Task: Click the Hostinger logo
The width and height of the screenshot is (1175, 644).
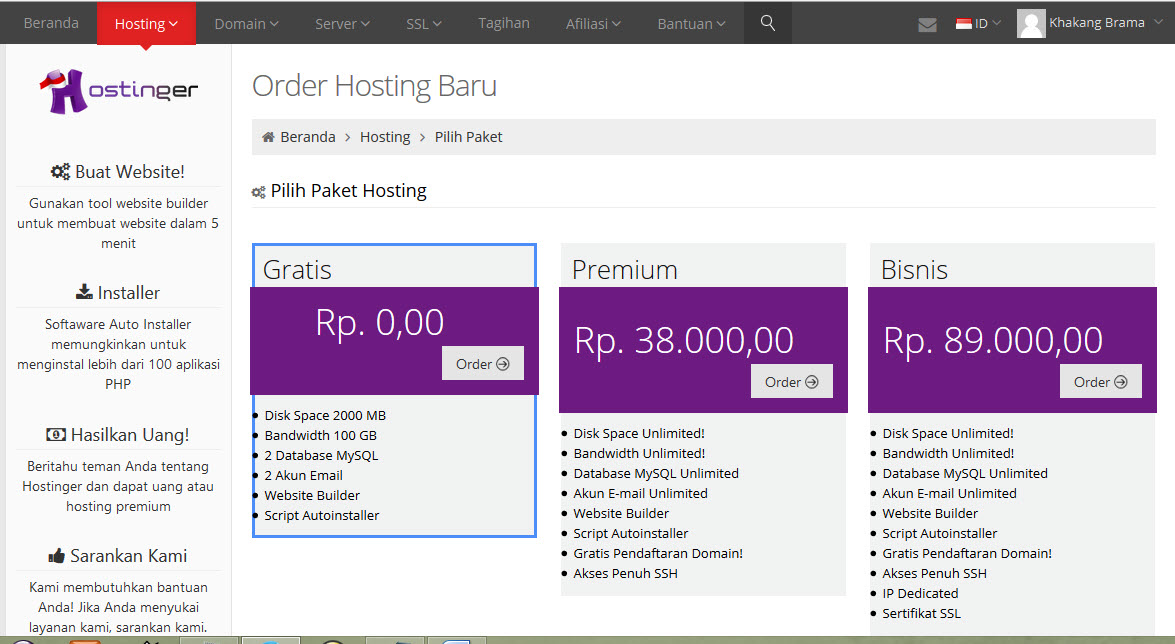Action: click(118, 92)
